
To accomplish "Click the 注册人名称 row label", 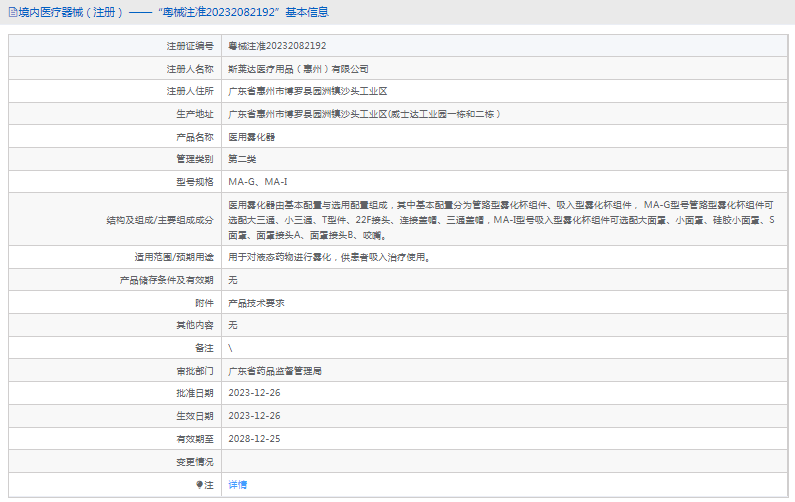I will pos(190,69).
